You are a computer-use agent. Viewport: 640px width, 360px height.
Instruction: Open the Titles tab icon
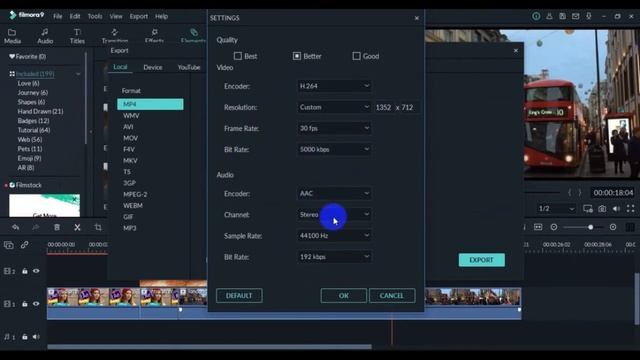[77, 36]
